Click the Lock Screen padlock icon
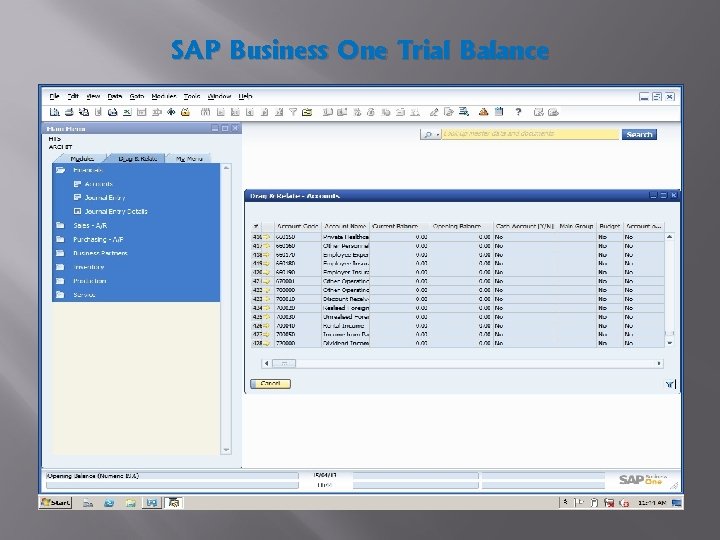The width and height of the screenshot is (720, 540). (x=185, y=112)
